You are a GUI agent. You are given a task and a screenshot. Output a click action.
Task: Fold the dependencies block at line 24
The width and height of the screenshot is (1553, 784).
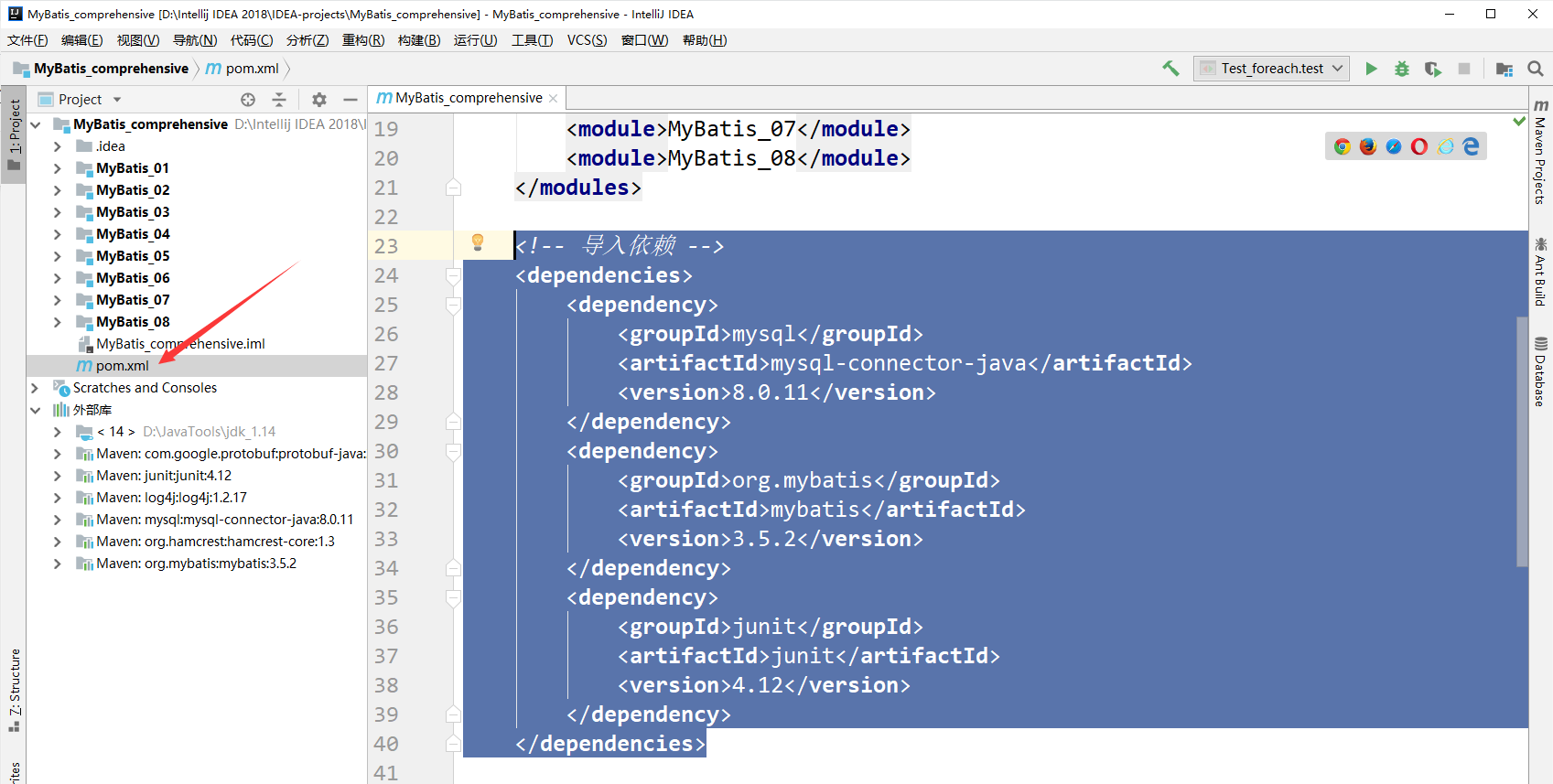tap(453, 275)
